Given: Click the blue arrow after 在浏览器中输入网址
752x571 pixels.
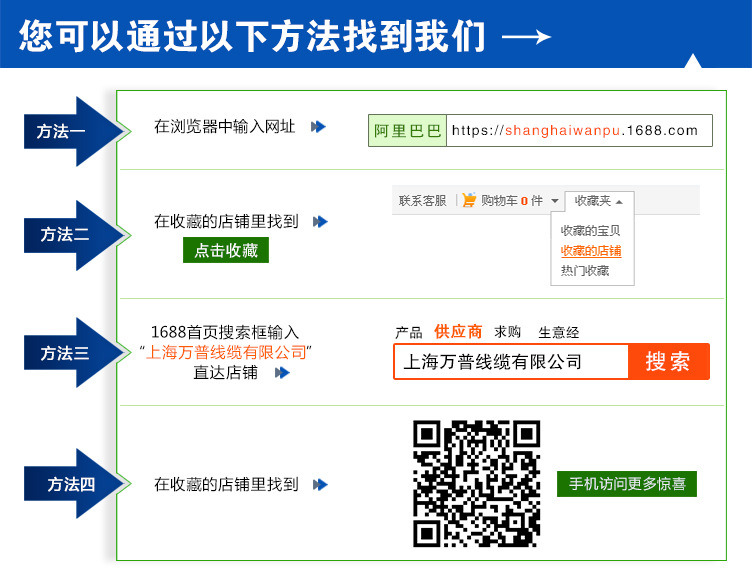Looking at the screenshot, I should coord(318,127).
